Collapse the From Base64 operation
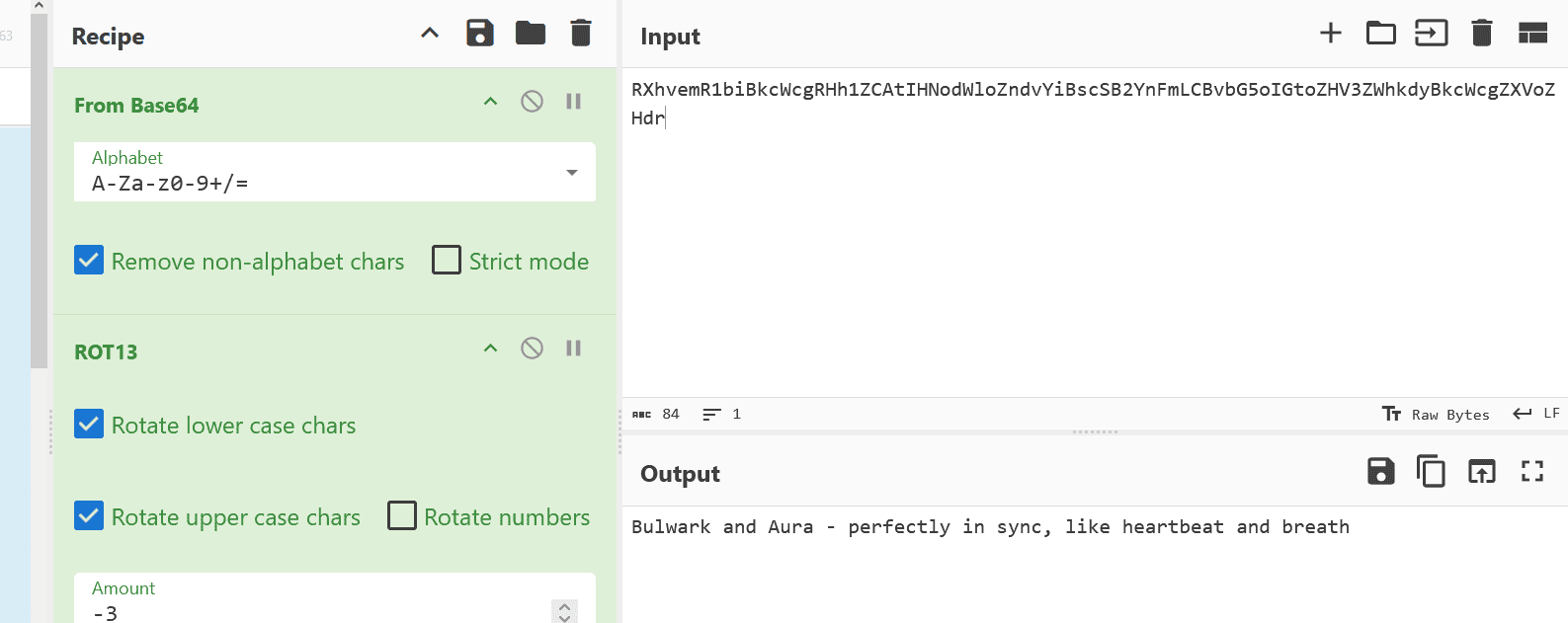This screenshot has height=623, width=1568. [x=490, y=102]
